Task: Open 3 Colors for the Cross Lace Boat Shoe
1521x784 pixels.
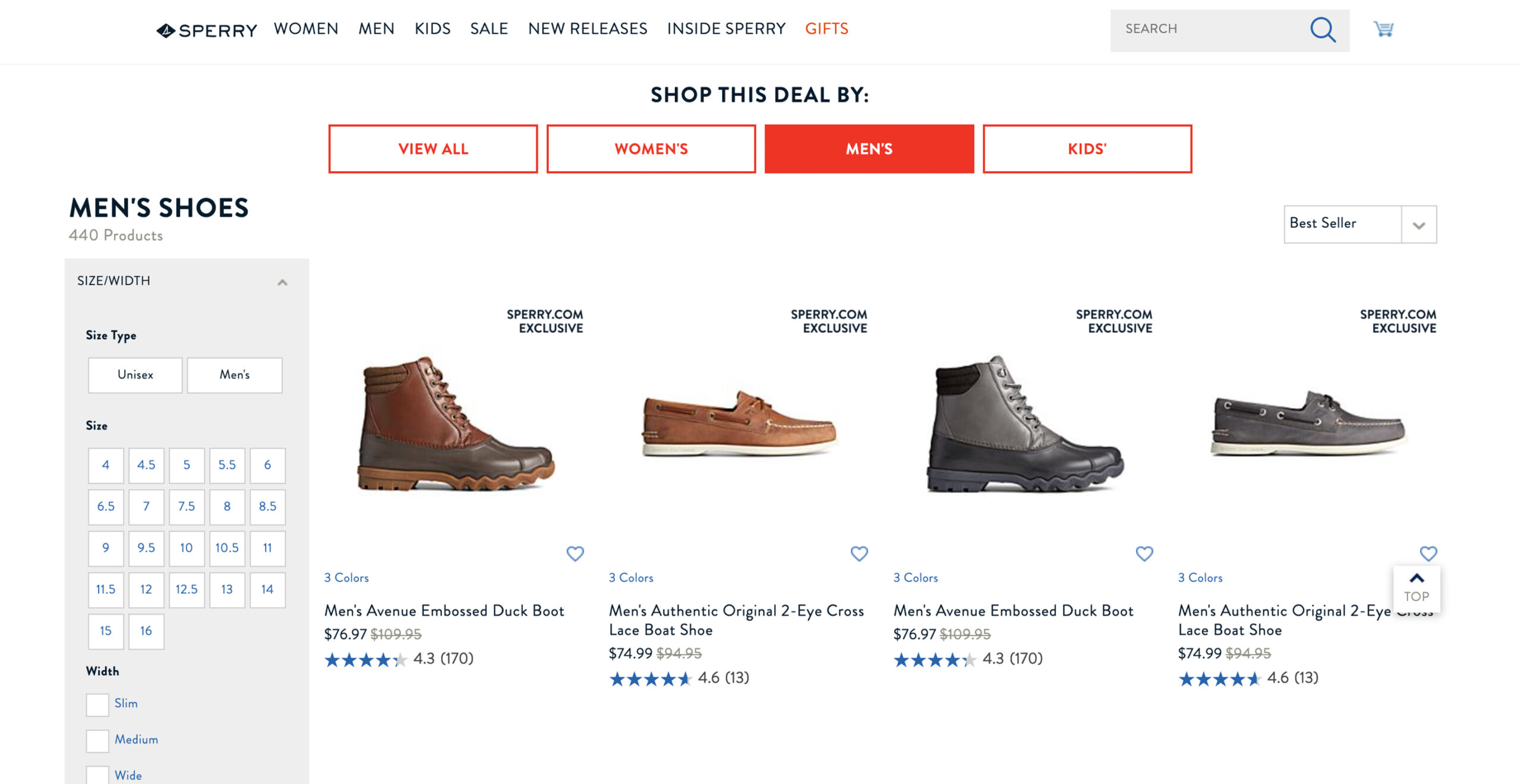Action: pyautogui.click(x=632, y=577)
